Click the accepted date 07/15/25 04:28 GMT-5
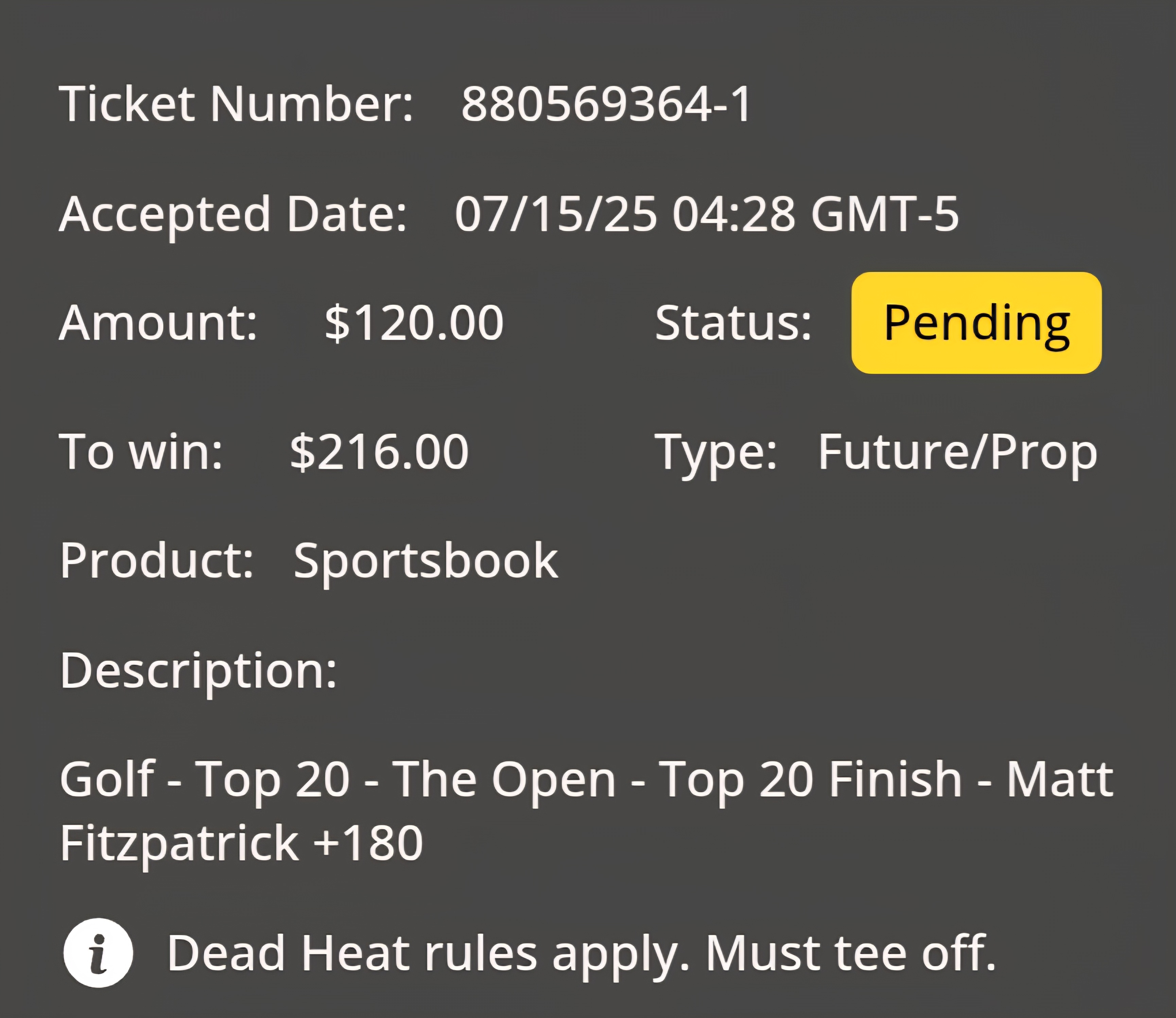1176x1018 pixels. (707, 214)
